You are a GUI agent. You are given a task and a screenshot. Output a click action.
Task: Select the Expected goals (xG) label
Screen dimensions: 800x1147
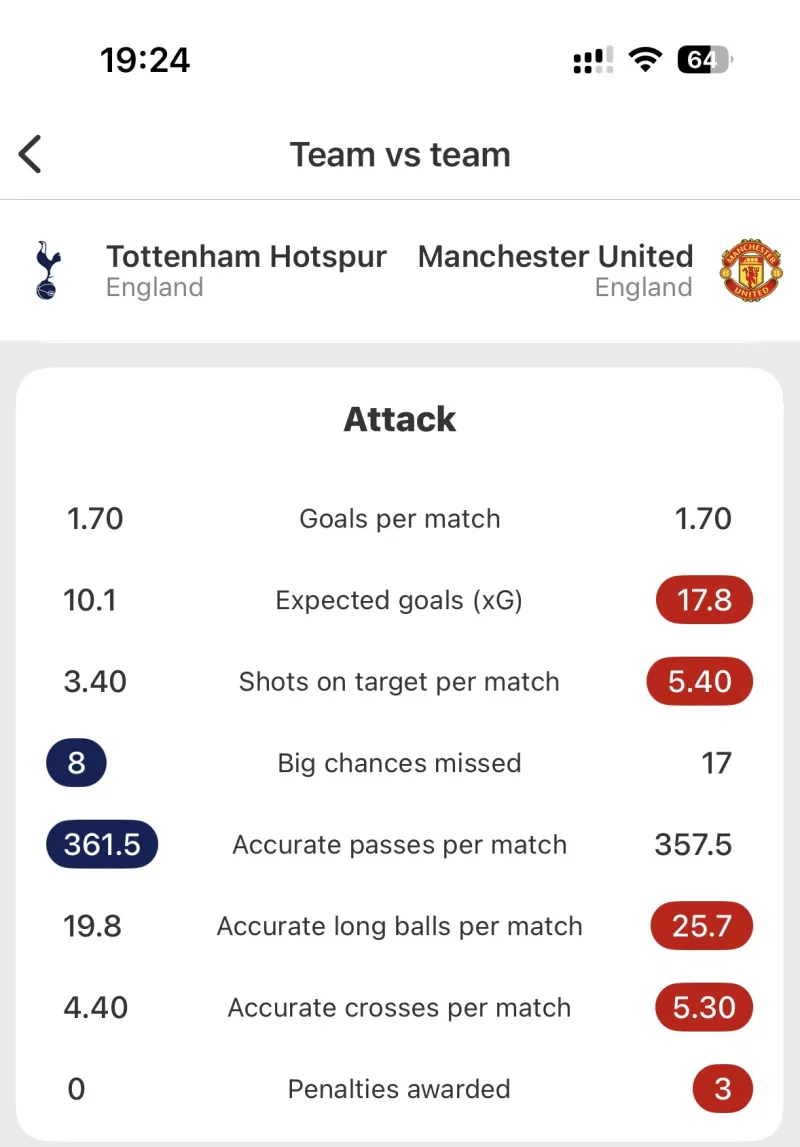pyautogui.click(x=400, y=600)
